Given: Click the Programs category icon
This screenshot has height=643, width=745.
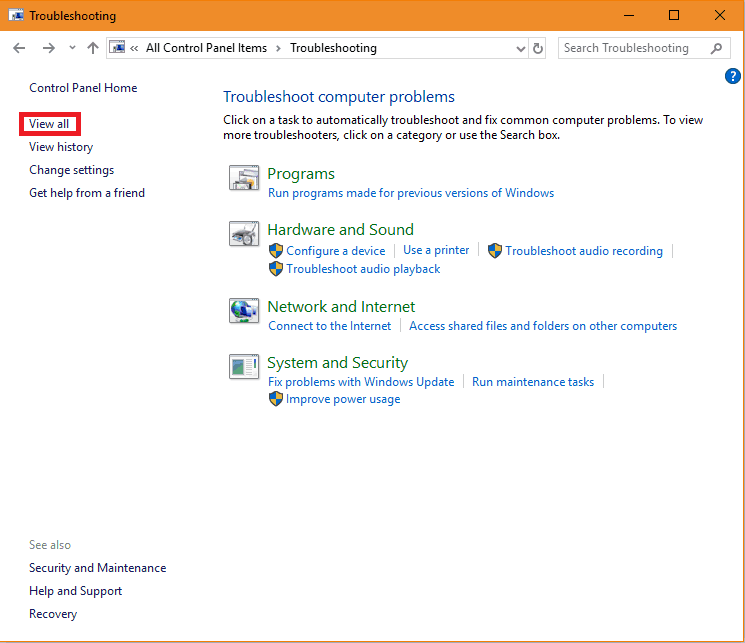Looking at the screenshot, I should [244, 178].
